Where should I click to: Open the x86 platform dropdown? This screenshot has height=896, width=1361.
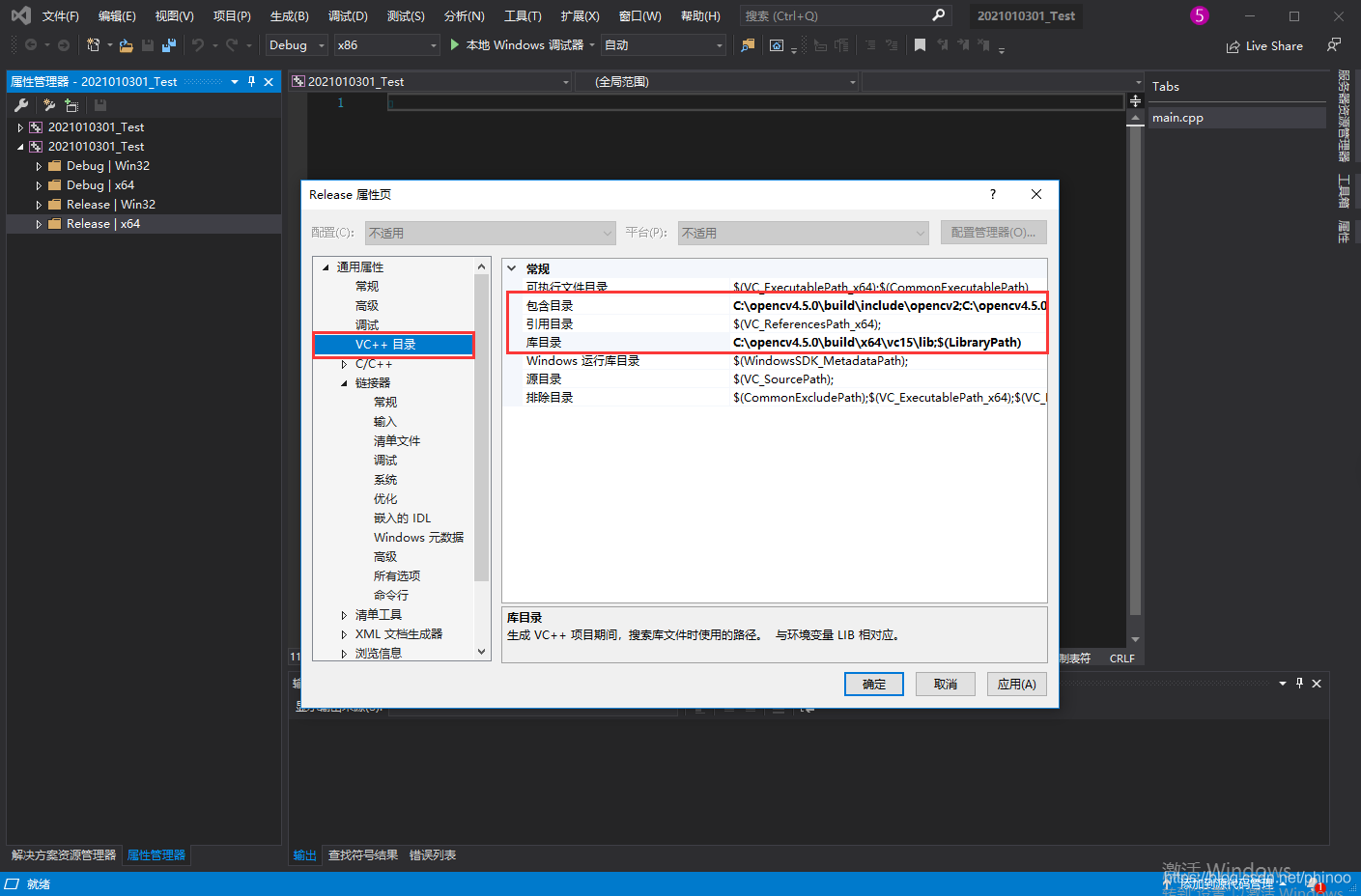387,45
